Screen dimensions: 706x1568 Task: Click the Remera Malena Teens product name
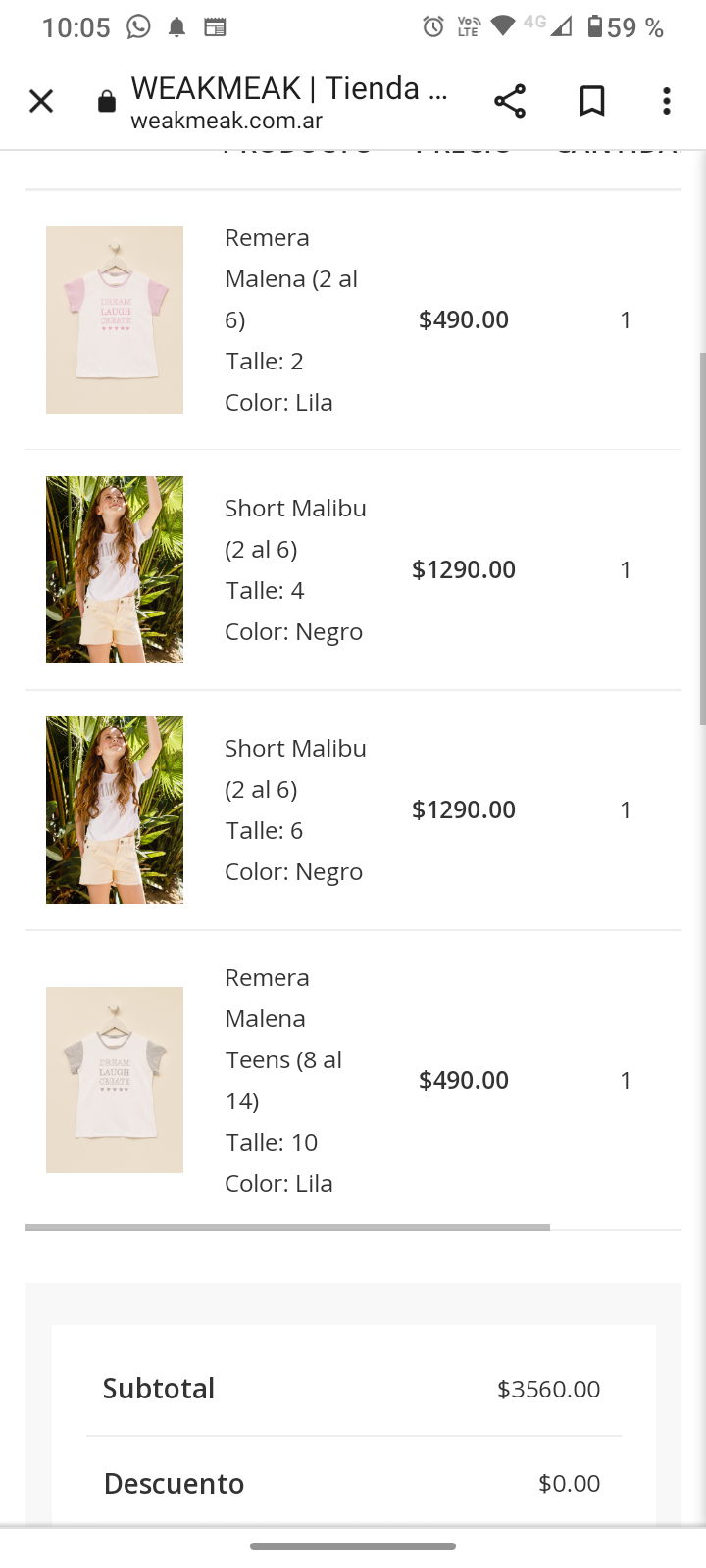(x=282, y=1039)
